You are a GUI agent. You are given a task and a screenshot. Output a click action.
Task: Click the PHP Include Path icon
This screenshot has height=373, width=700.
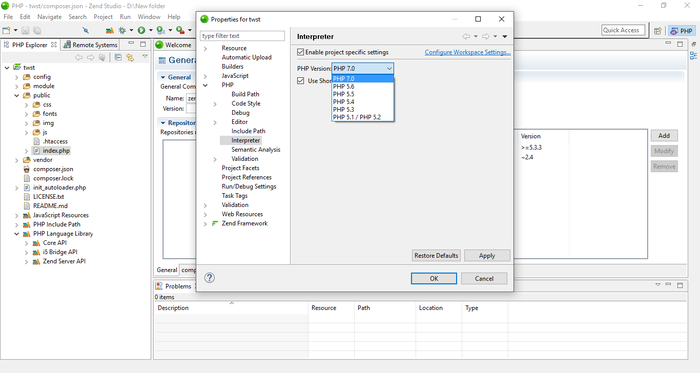pos(27,224)
